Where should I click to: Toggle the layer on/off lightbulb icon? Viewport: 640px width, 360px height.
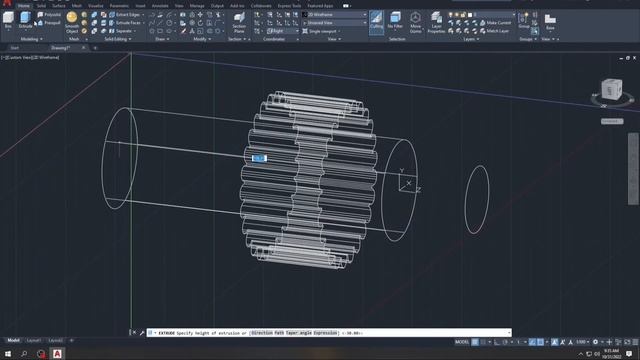[451, 15]
